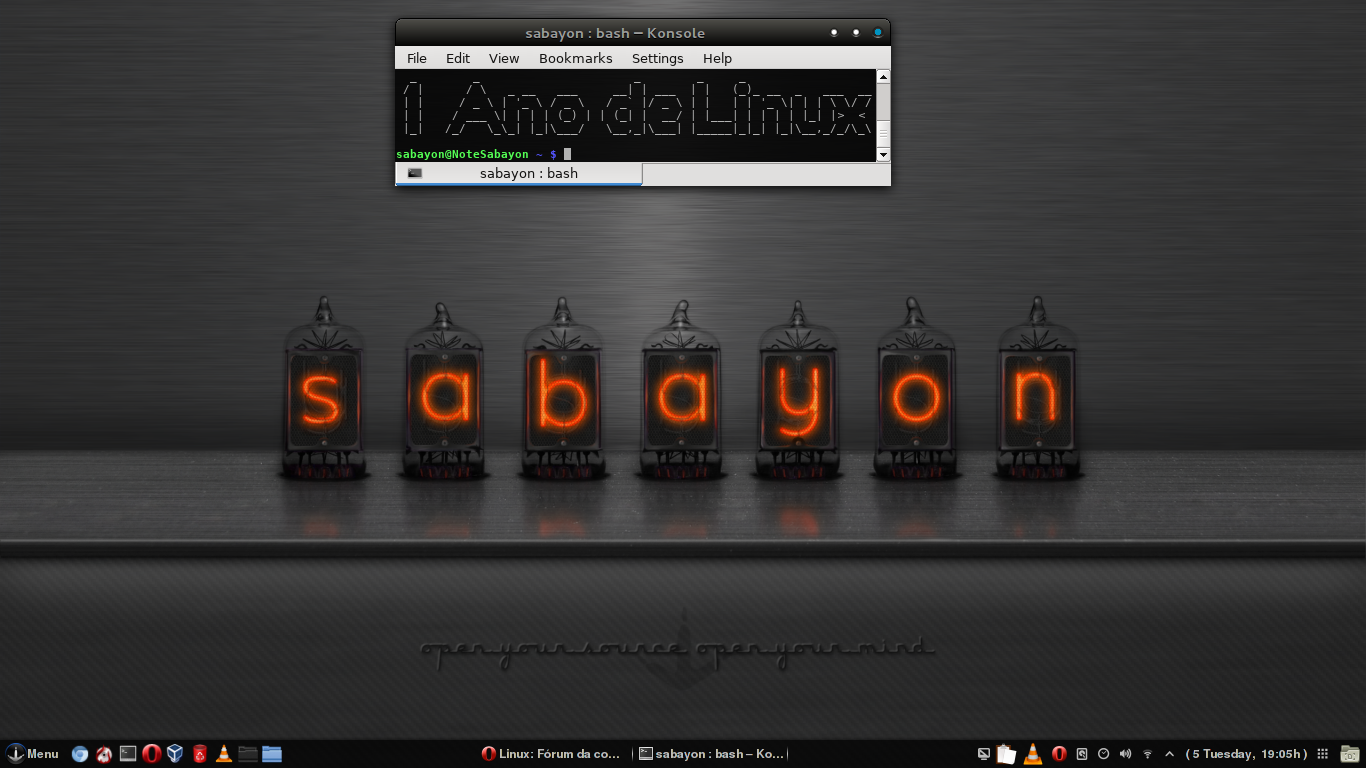Switch to Linux: Fórum taskbar entry
This screenshot has height=768, width=1366.
tap(552, 754)
